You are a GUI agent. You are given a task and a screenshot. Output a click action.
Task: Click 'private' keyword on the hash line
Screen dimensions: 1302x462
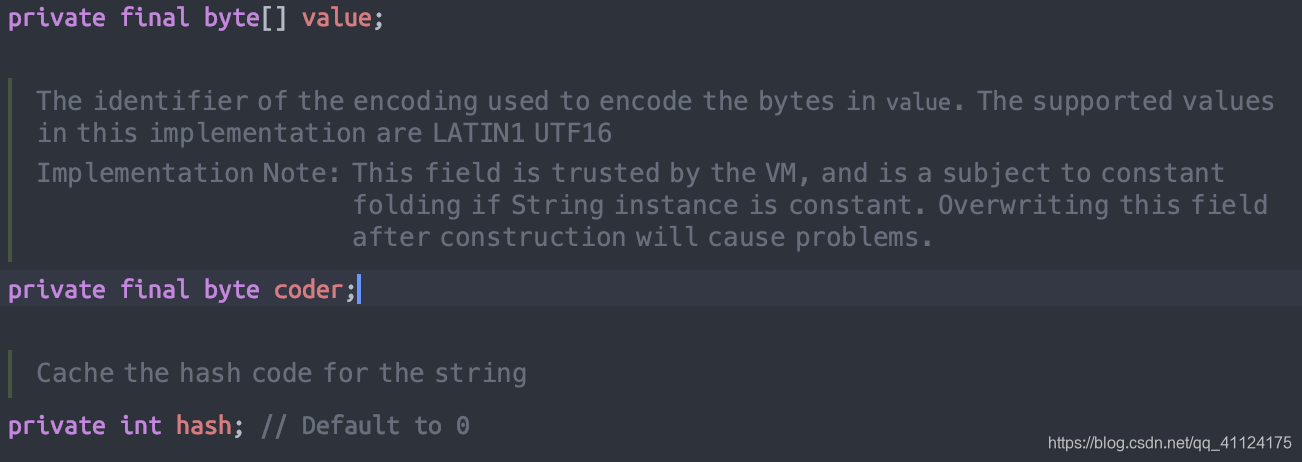click(57, 426)
